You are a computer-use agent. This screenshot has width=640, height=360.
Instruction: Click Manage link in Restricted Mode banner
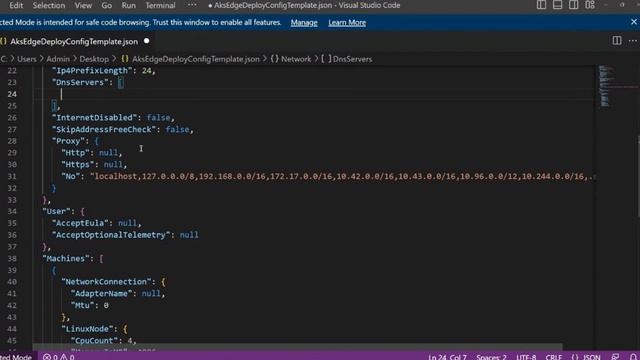coord(304,22)
